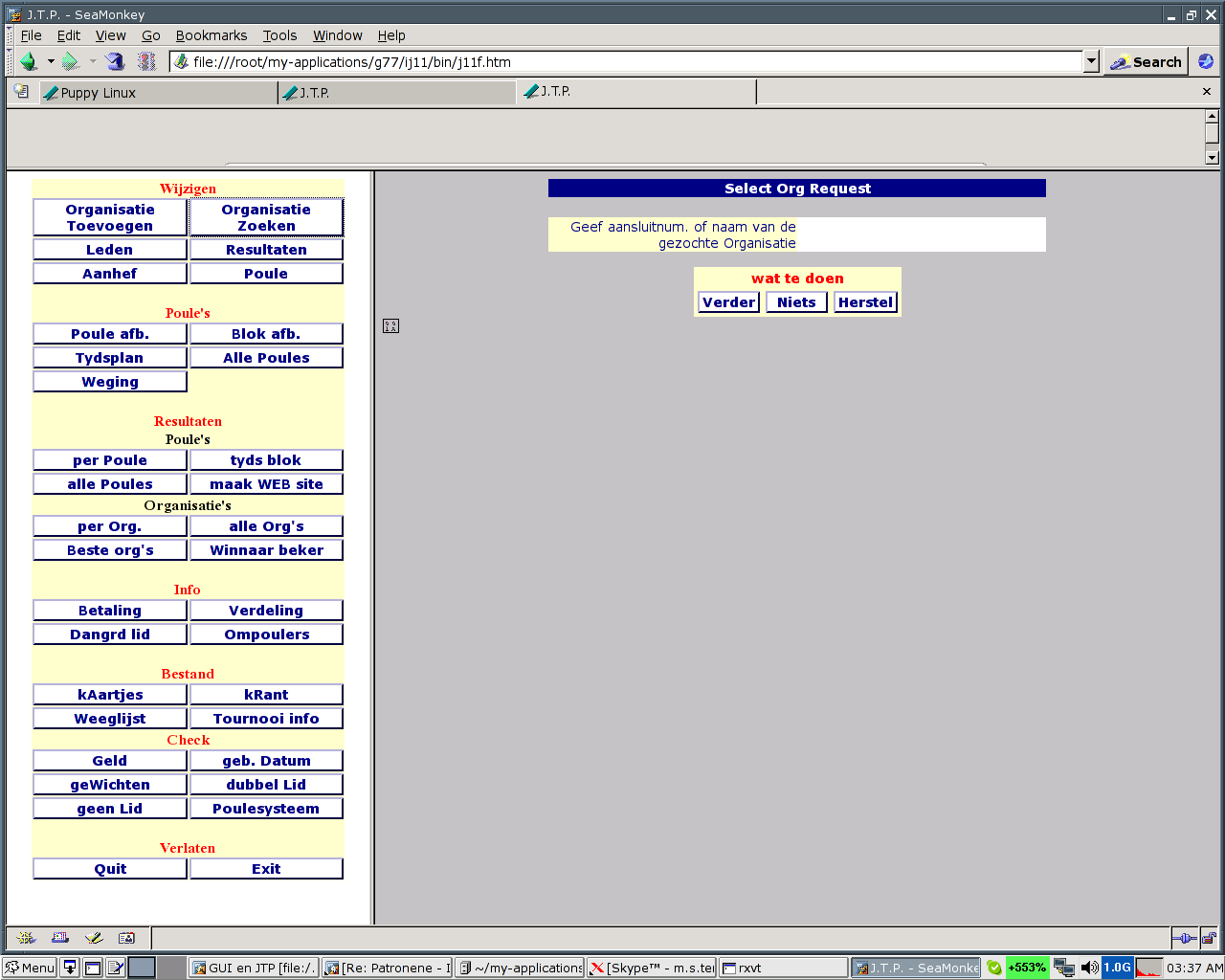Screen dimensions: 1225x980
Task: Switch to the middle J.T.P. tab
Action: (397, 93)
